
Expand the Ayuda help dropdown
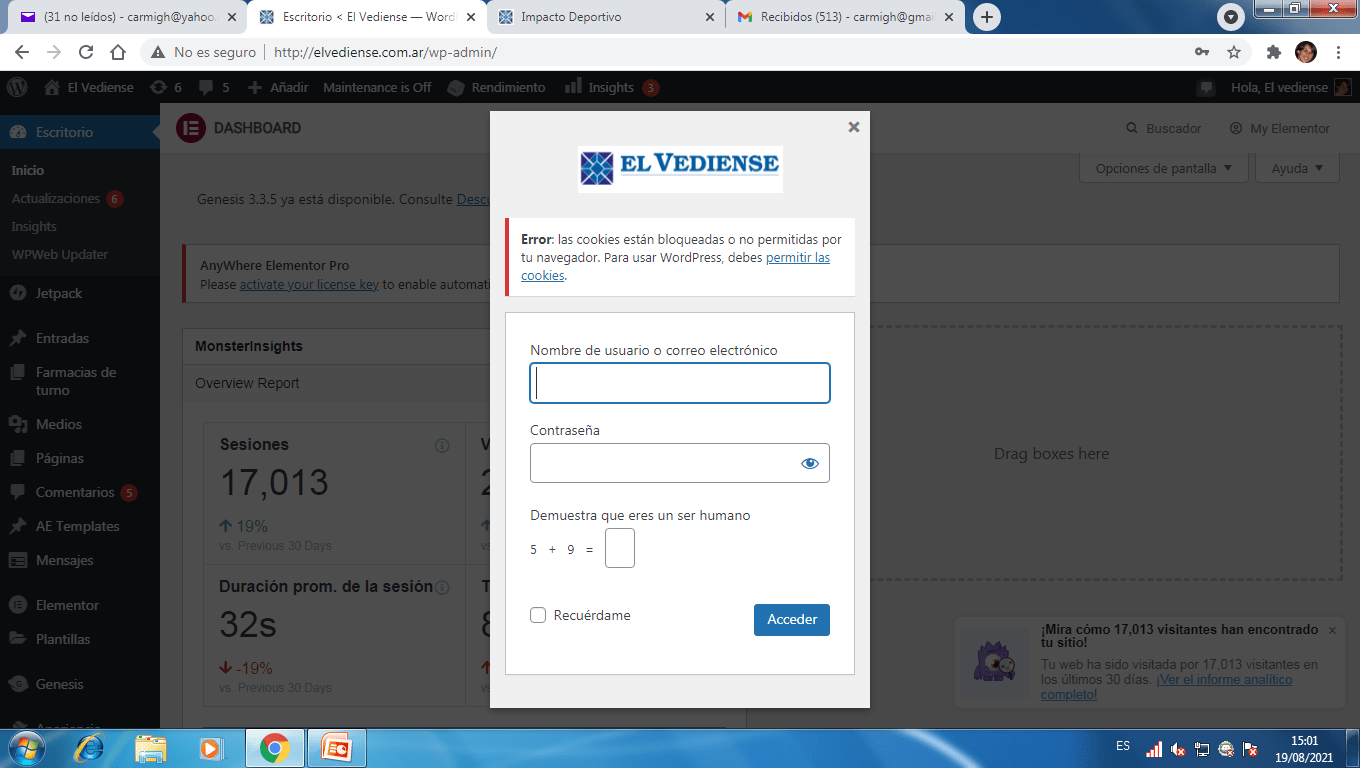point(1298,168)
